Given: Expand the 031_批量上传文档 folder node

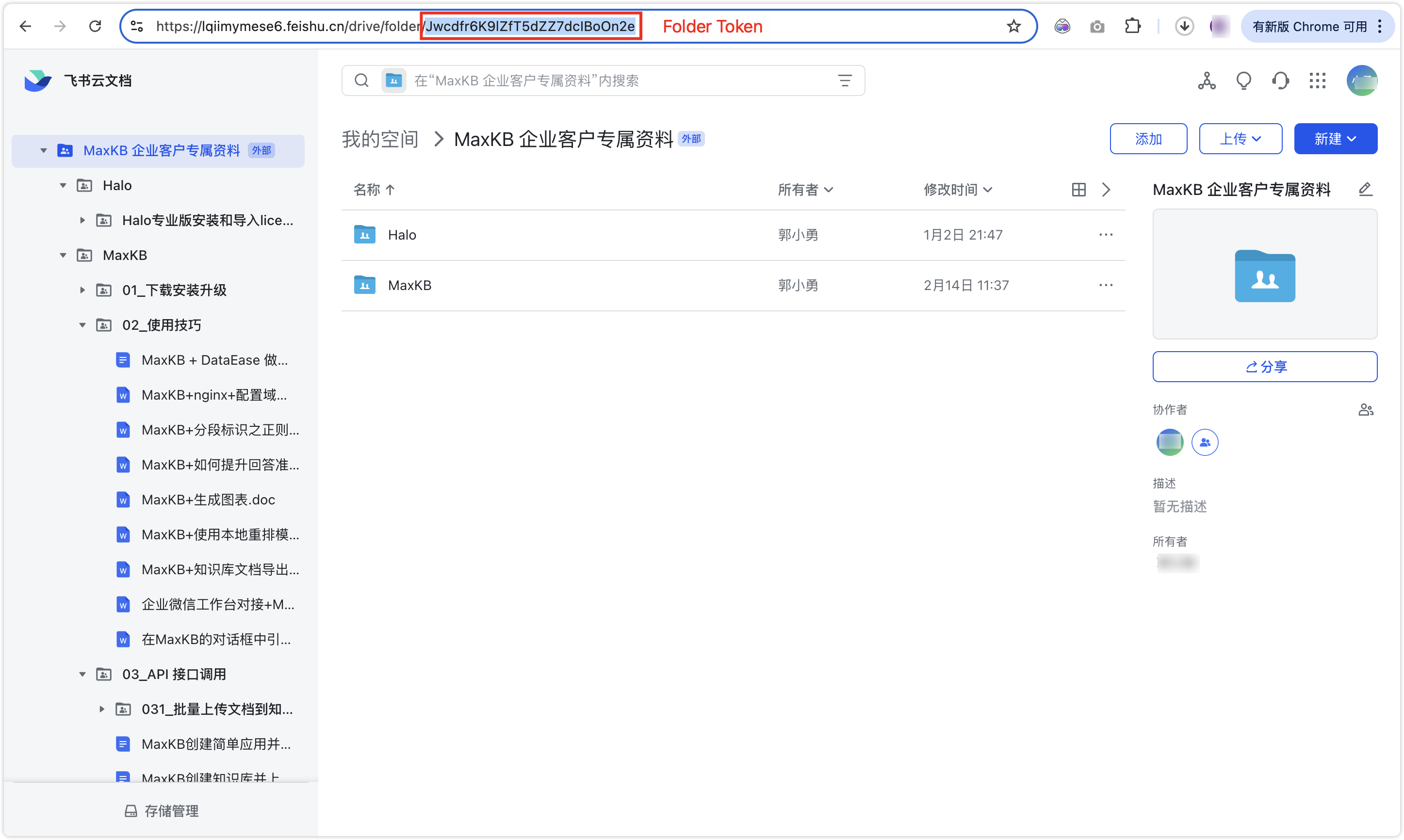Looking at the screenshot, I should pyautogui.click(x=102, y=709).
